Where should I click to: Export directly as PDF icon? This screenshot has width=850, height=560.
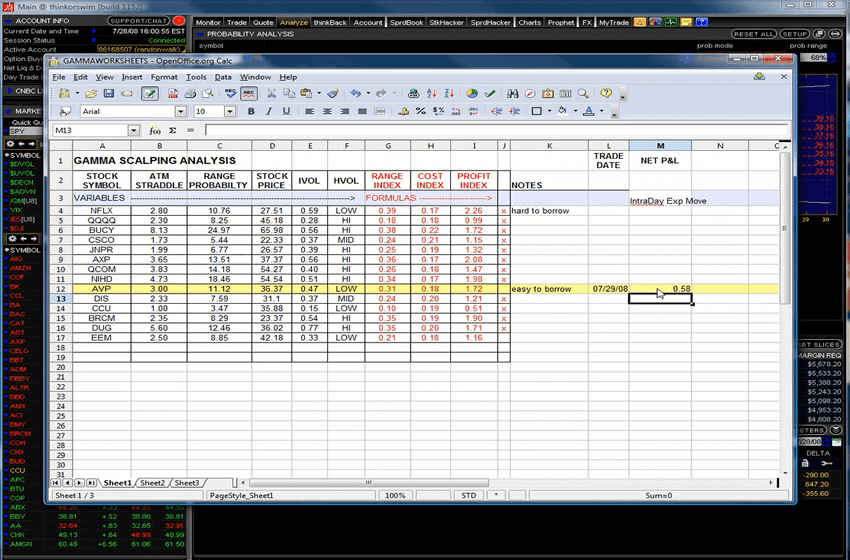click(x=172, y=93)
